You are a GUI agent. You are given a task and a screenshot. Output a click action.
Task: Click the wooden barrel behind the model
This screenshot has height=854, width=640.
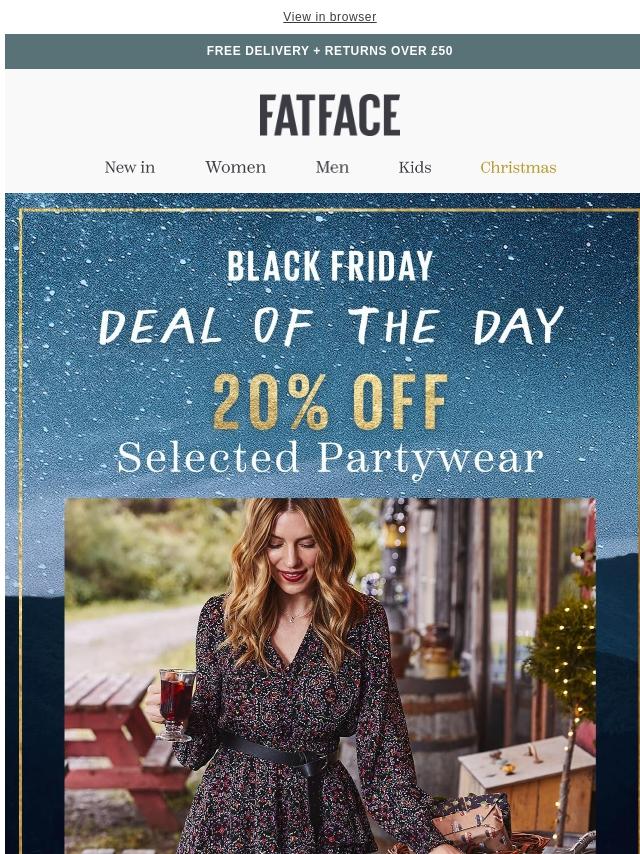(x=438, y=722)
